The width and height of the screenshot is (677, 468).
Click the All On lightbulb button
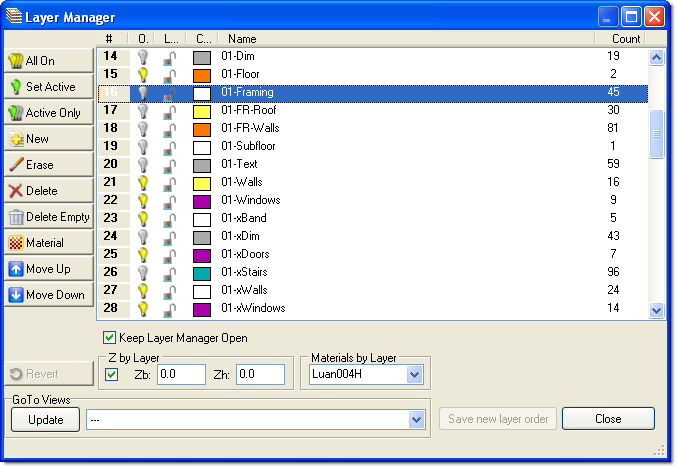coord(48,61)
